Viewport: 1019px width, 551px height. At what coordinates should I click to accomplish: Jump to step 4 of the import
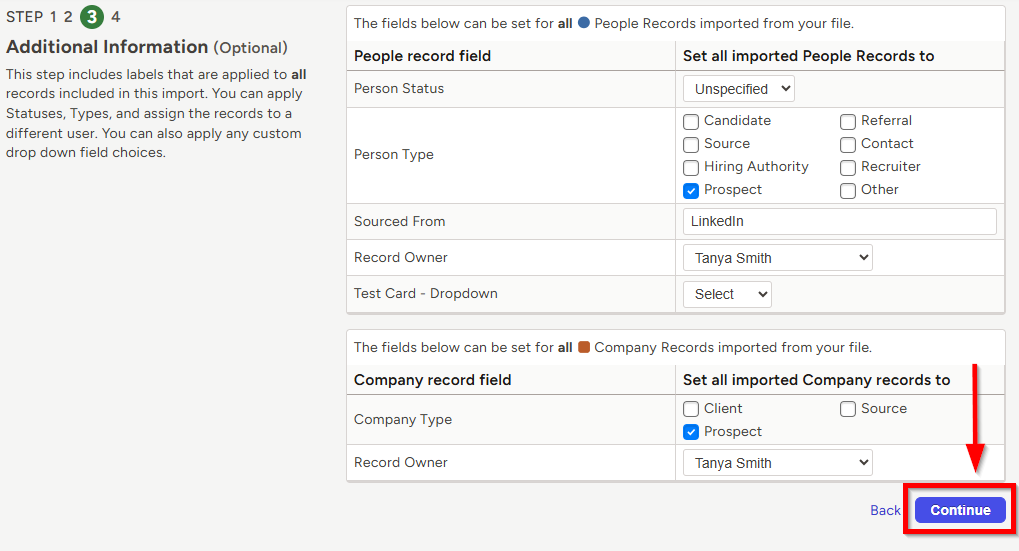coord(116,17)
